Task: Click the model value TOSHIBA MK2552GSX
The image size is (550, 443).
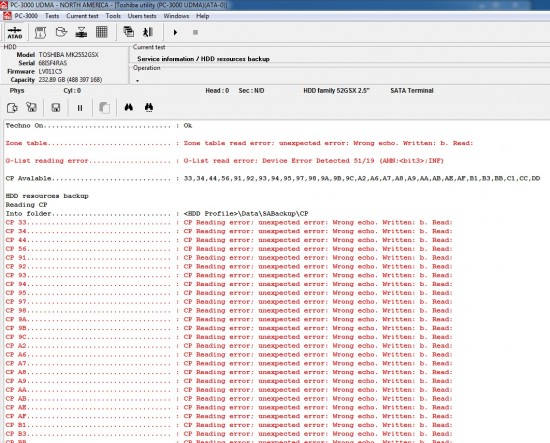Action: (68, 55)
